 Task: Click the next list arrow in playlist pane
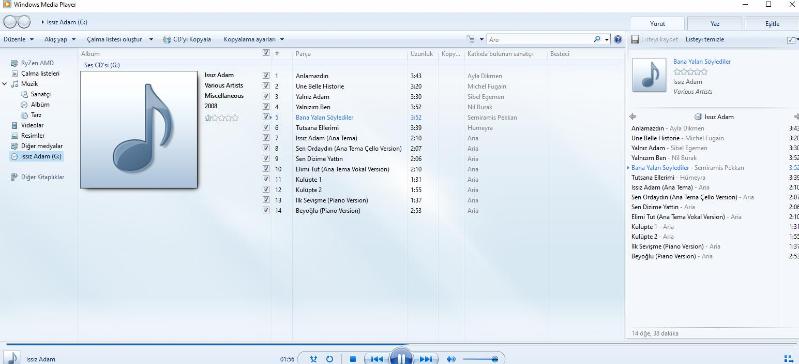796,117
